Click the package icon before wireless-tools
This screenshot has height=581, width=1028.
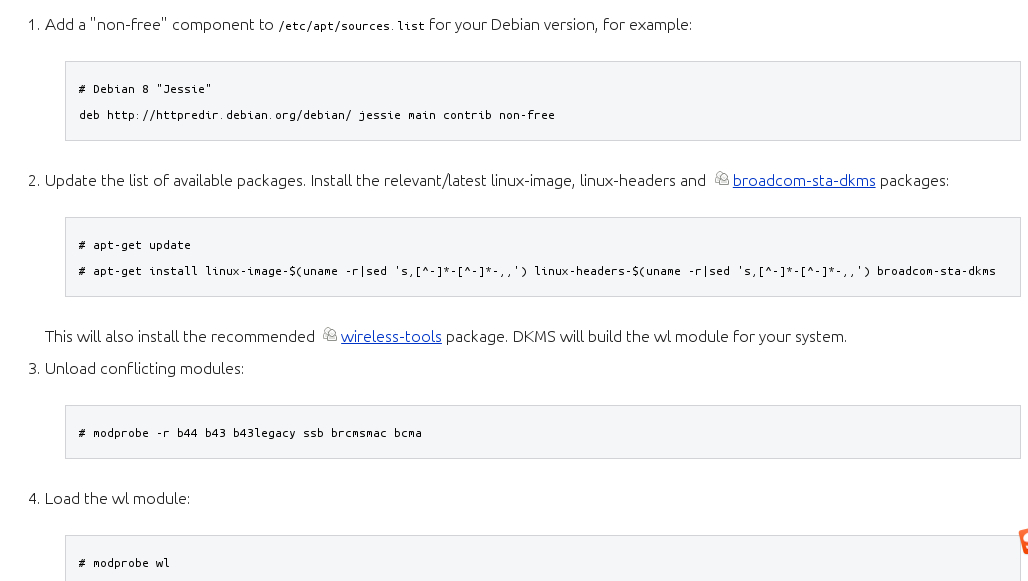(330, 336)
